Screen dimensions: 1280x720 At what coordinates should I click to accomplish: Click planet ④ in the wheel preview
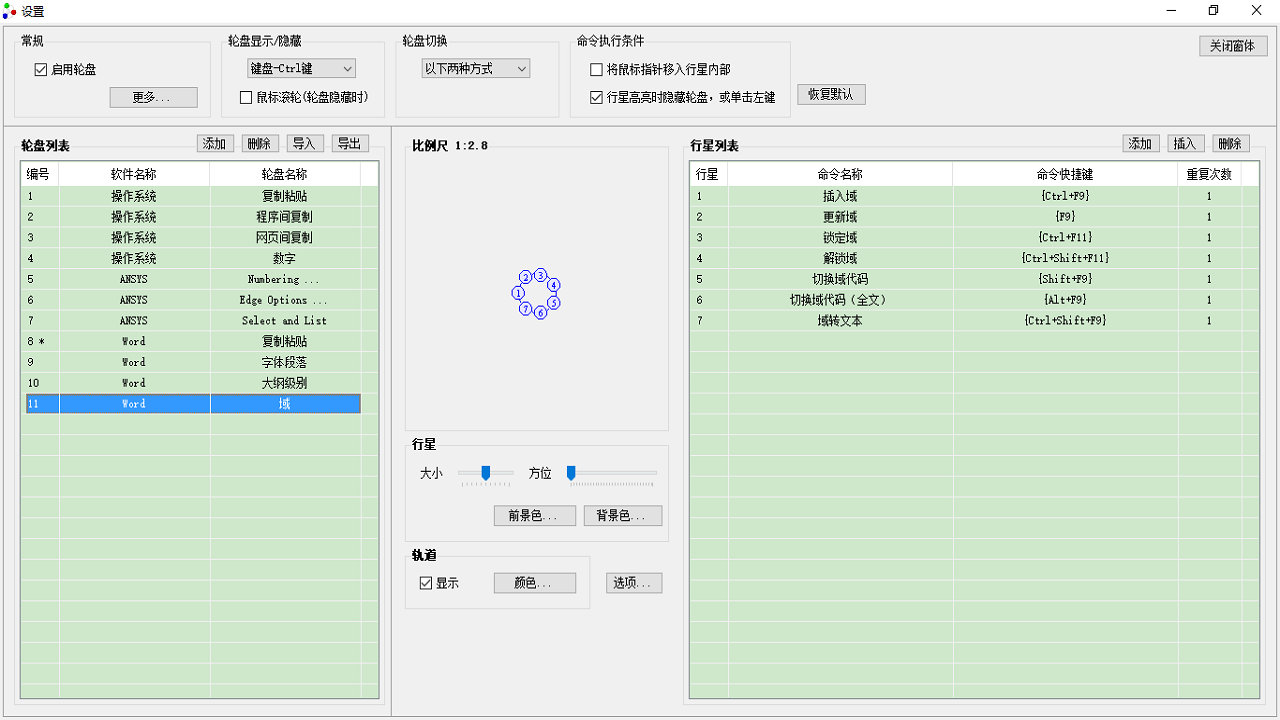[x=554, y=286]
